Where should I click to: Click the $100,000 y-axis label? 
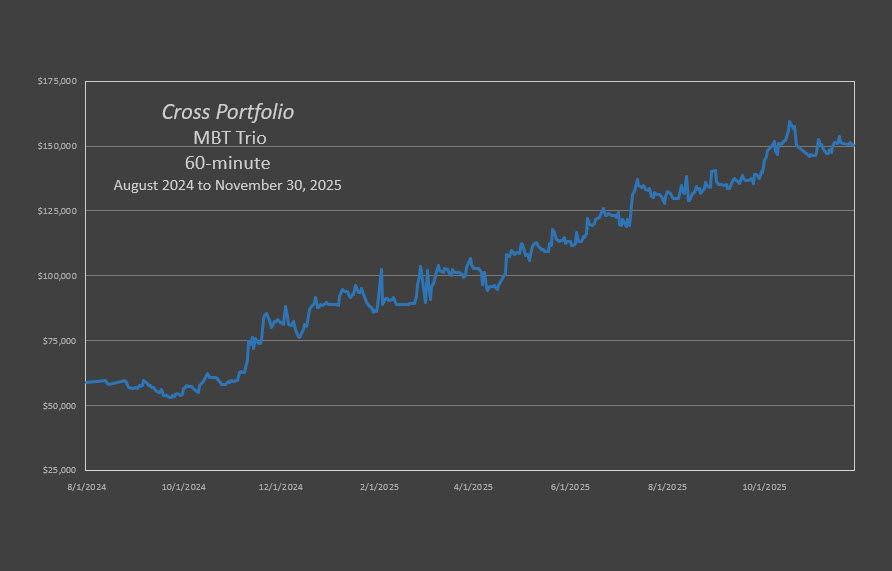tap(59, 276)
